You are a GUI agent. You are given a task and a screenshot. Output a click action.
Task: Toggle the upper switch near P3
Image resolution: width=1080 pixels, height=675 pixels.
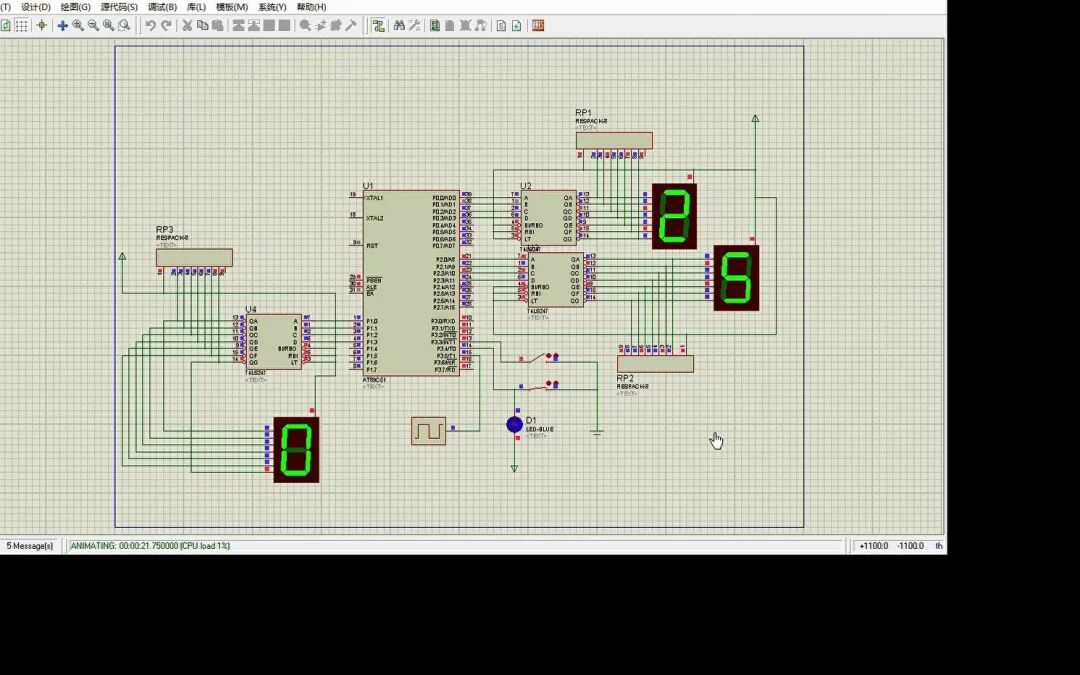(549, 356)
